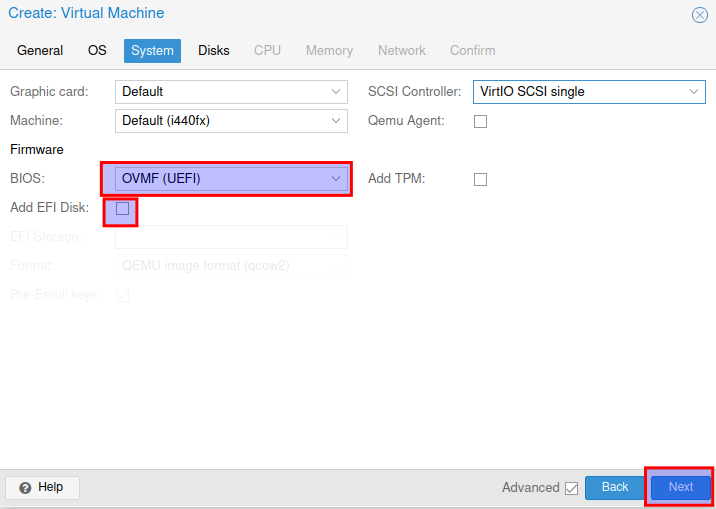Go to the OS tab

pyautogui.click(x=97, y=50)
